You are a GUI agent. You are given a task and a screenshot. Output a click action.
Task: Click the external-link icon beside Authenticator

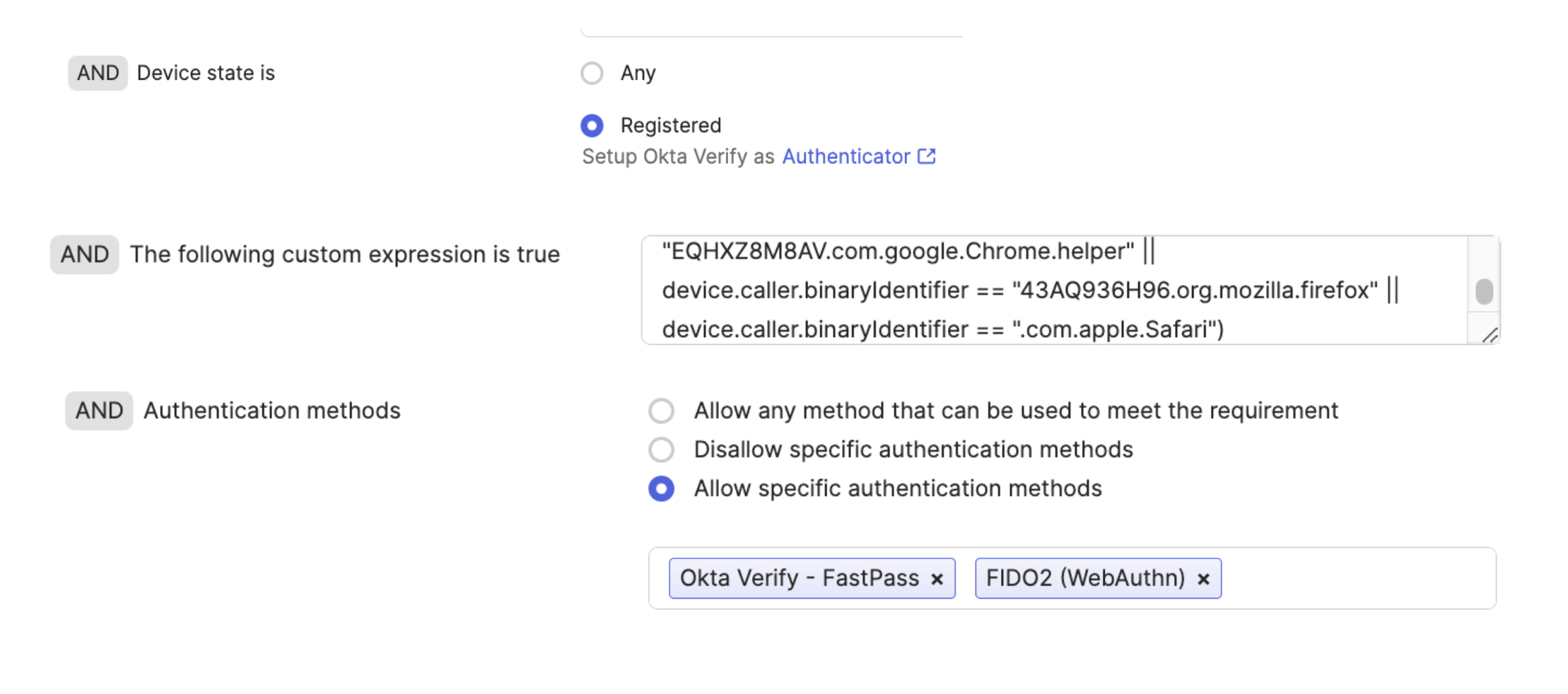(926, 156)
